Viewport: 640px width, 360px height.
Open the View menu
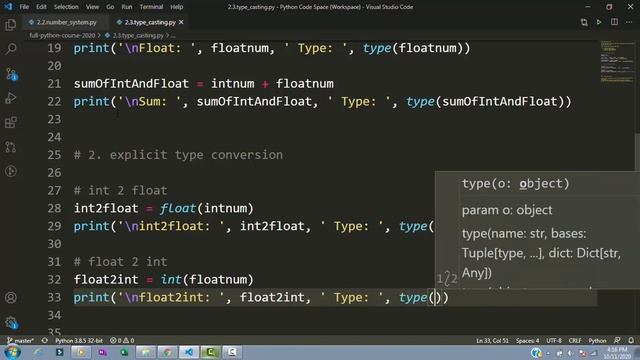pyautogui.click(x=92, y=7)
